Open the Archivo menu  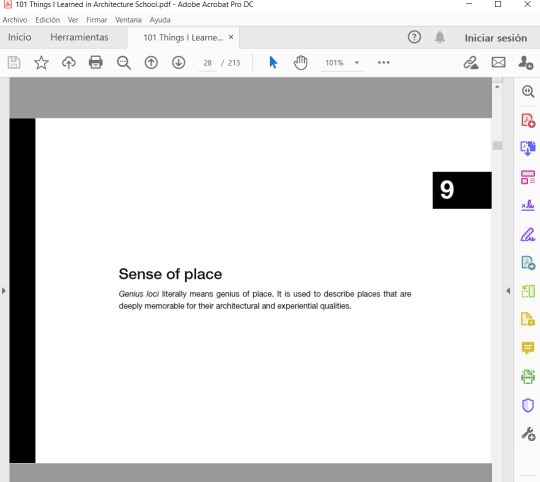(x=15, y=20)
